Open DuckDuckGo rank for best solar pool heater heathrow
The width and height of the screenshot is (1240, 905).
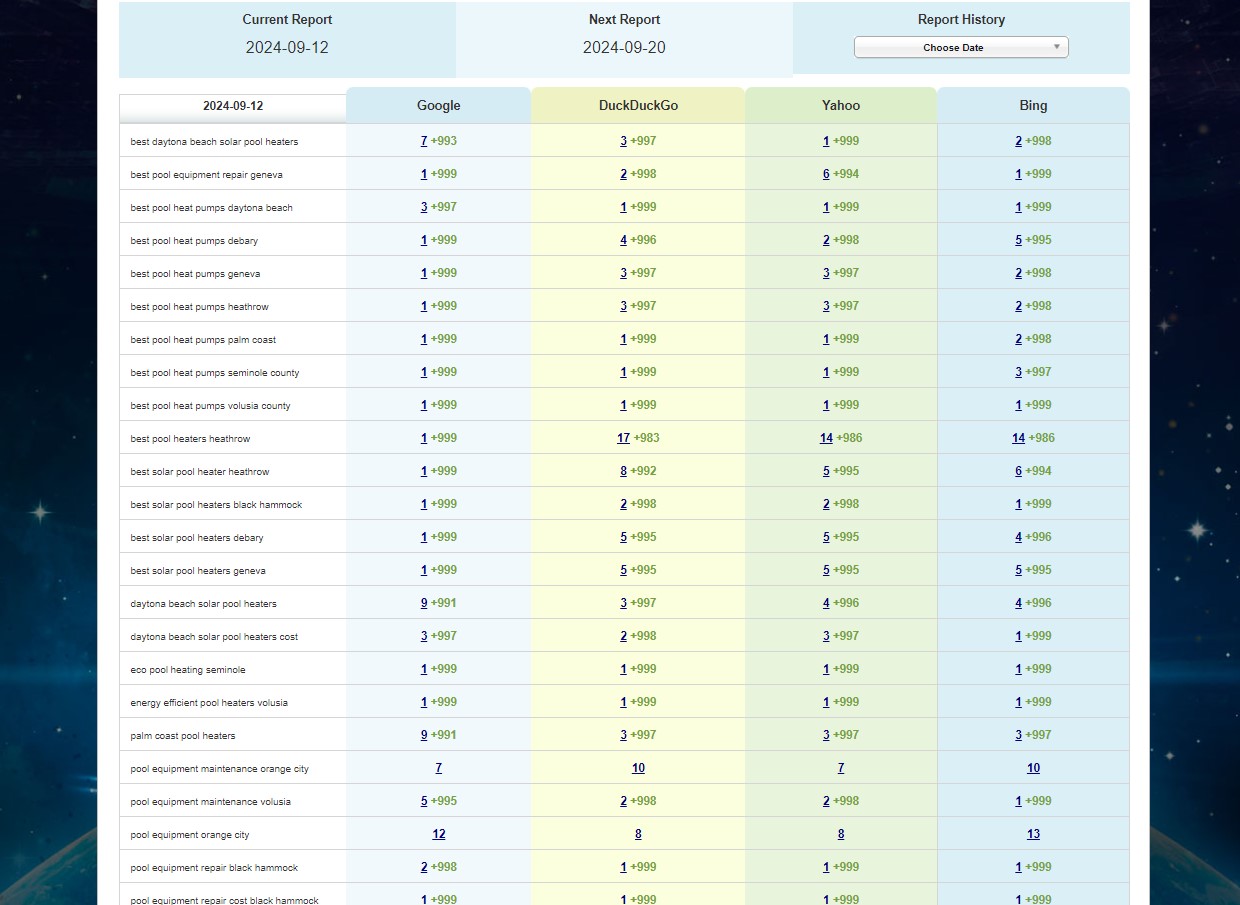point(623,471)
